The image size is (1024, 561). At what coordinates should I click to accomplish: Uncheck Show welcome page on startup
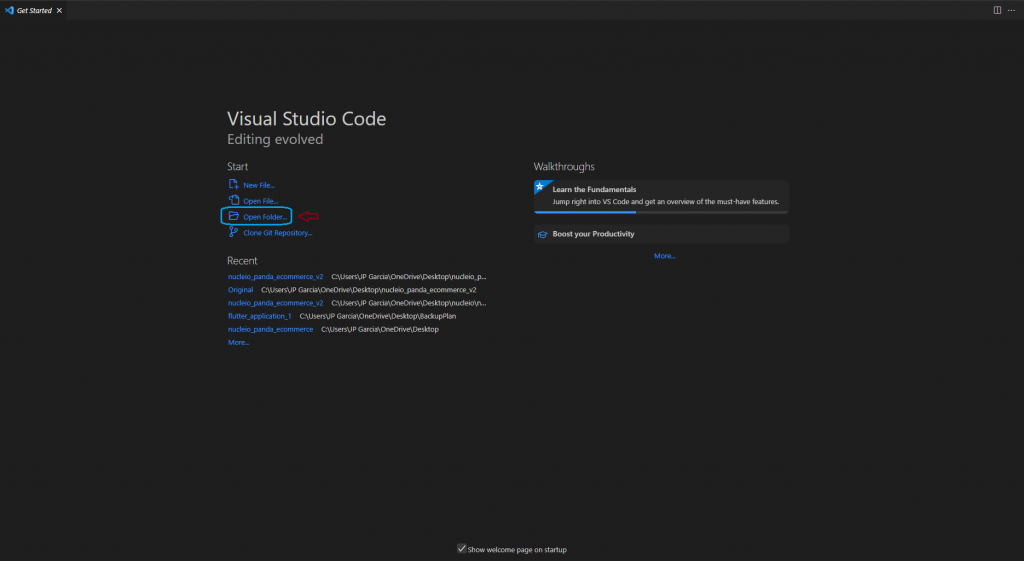(462, 549)
